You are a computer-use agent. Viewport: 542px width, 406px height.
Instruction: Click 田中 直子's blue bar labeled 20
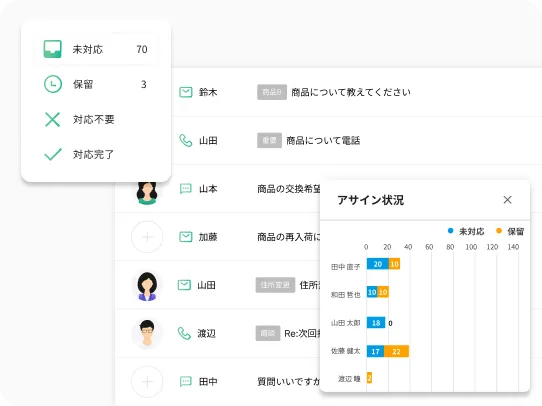point(377,264)
